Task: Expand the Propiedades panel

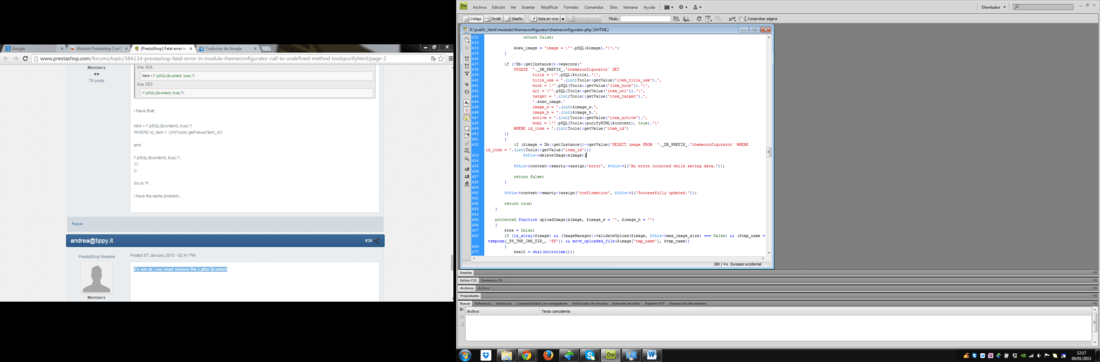Action: click(x=469, y=296)
